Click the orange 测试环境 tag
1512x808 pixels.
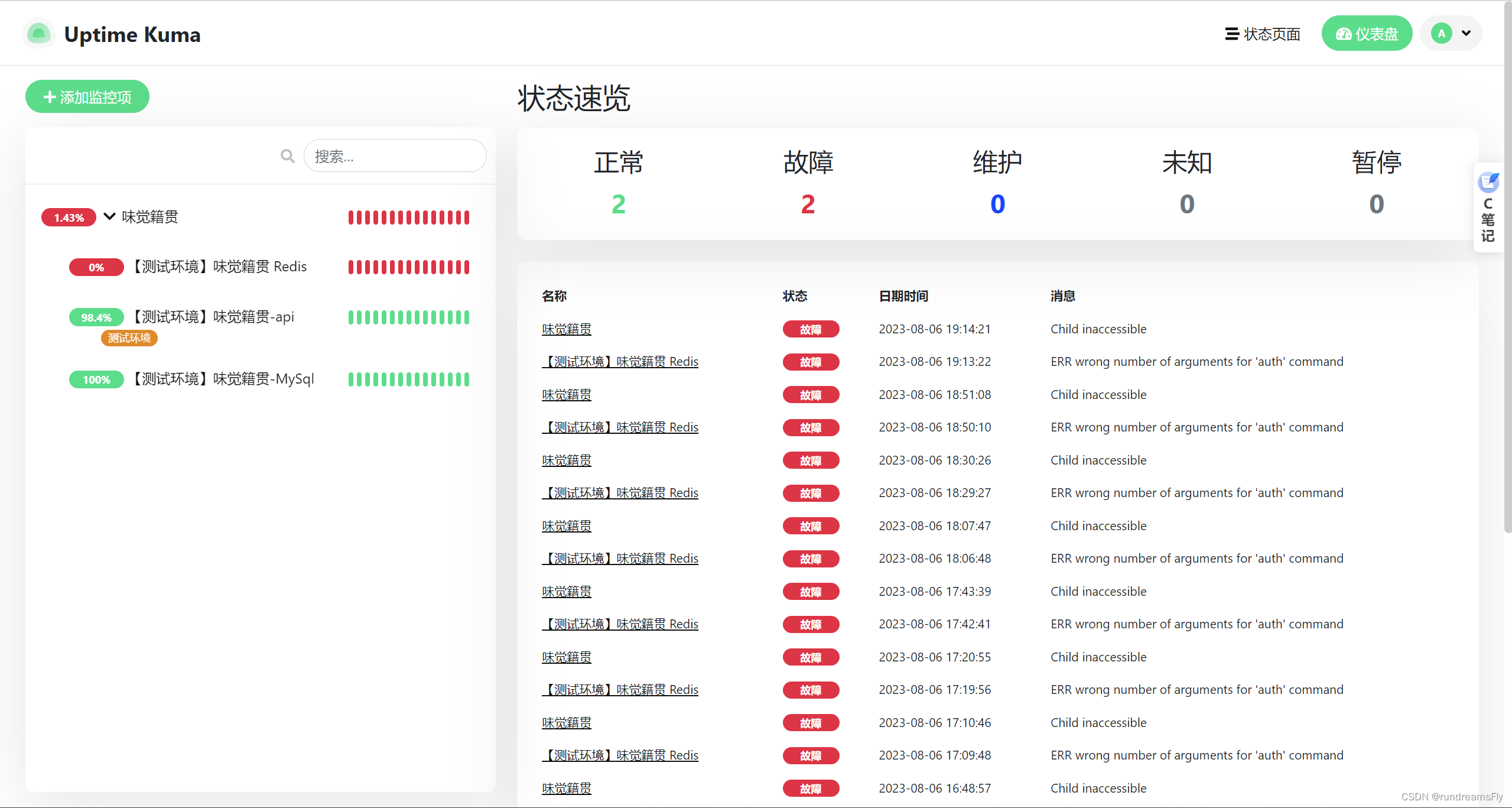pos(129,338)
